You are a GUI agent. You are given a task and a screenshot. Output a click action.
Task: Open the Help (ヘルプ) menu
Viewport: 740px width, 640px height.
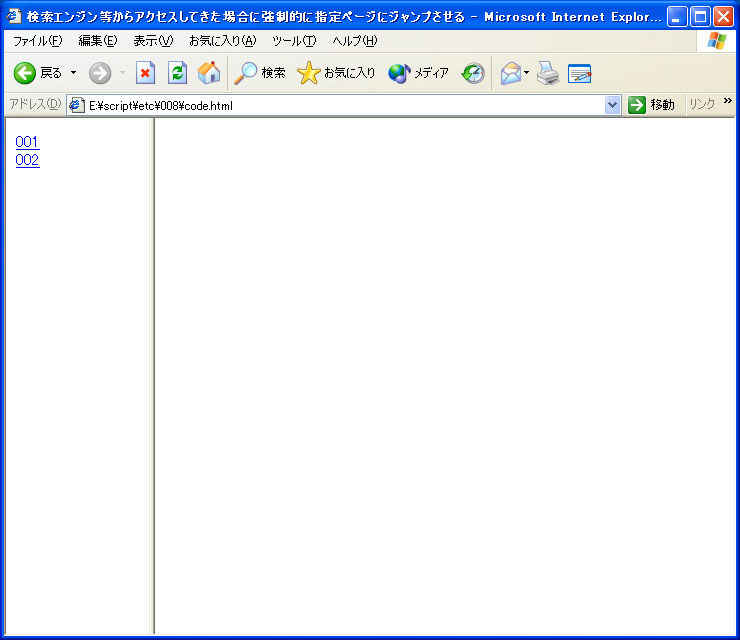pos(354,40)
